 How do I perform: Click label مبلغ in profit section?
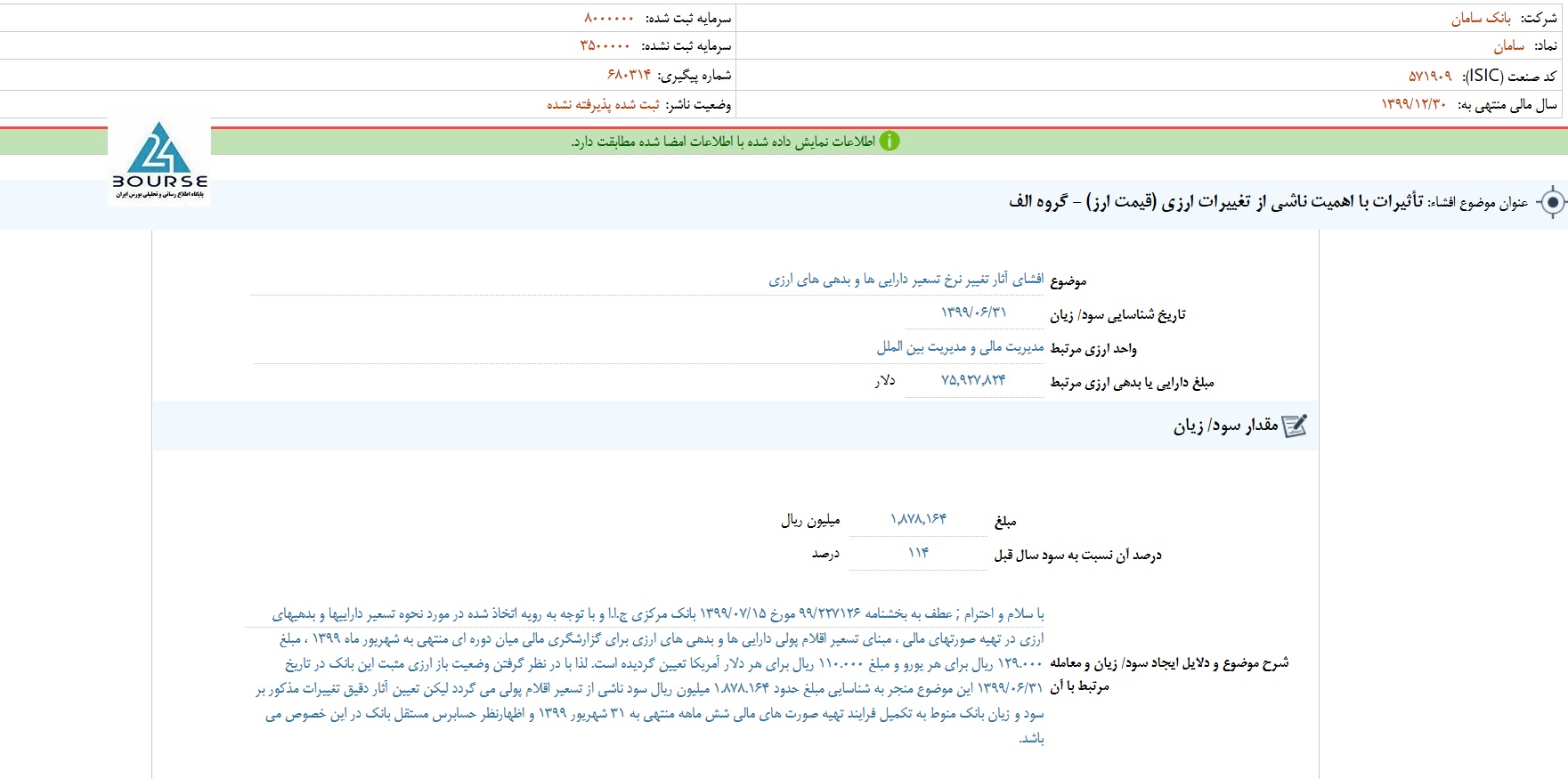pos(1005,522)
